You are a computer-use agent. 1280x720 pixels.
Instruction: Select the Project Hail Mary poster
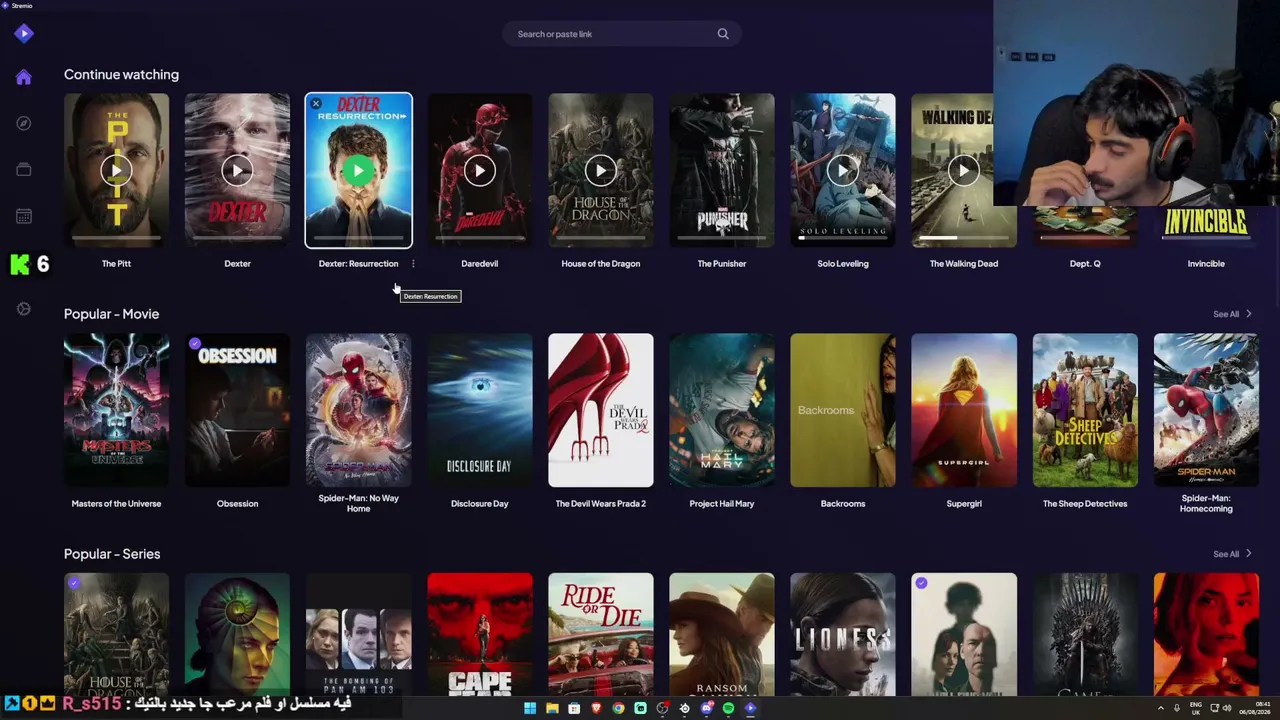click(721, 410)
